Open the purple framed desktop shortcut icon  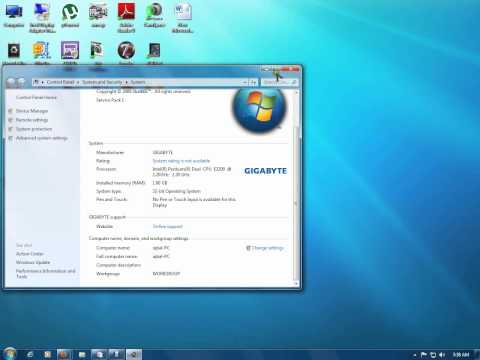tap(70, 51)
